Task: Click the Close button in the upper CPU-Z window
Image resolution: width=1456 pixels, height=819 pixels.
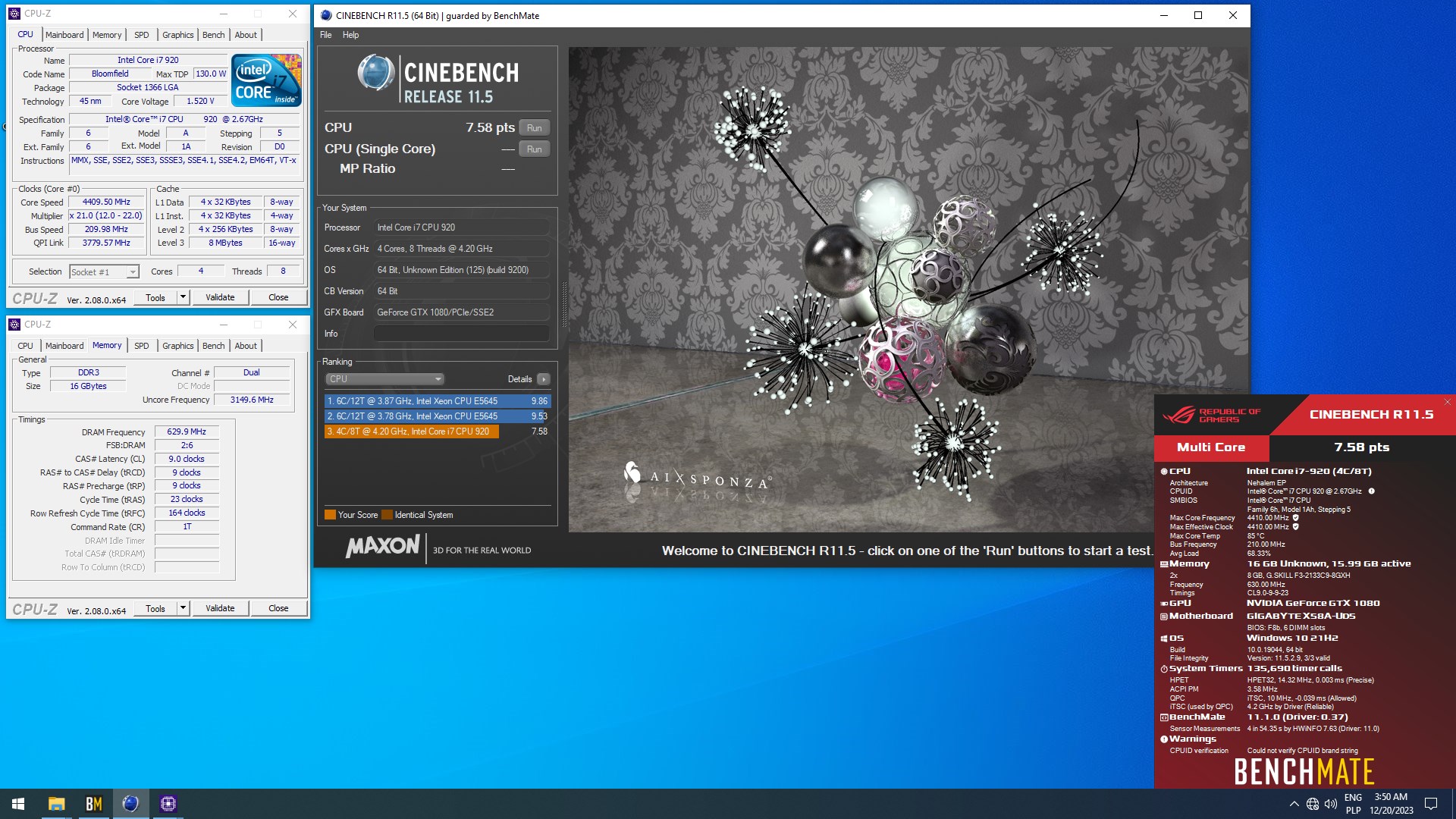Action: coord(278,297)
